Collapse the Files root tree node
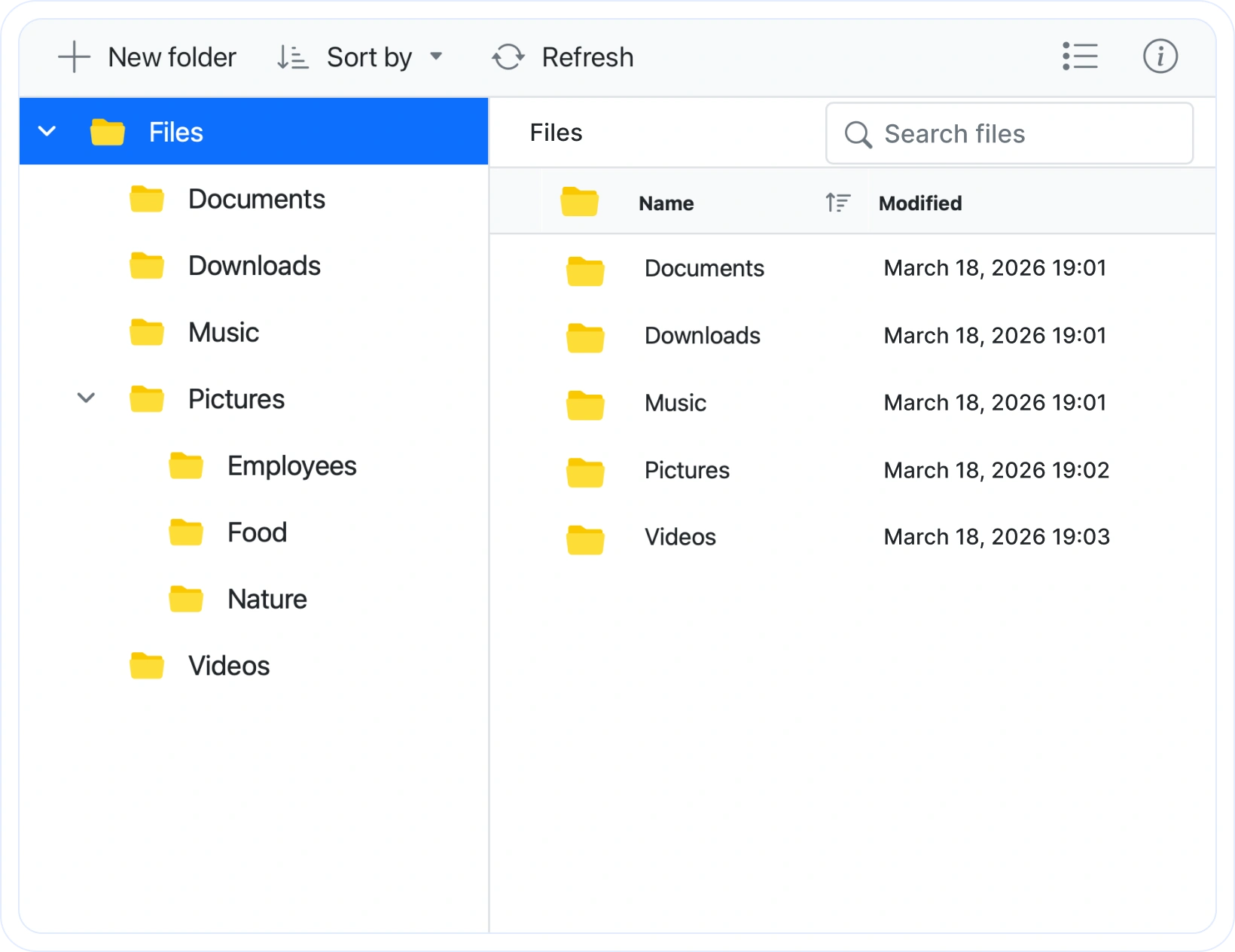 pyautogui.click(x=47, y=132)
